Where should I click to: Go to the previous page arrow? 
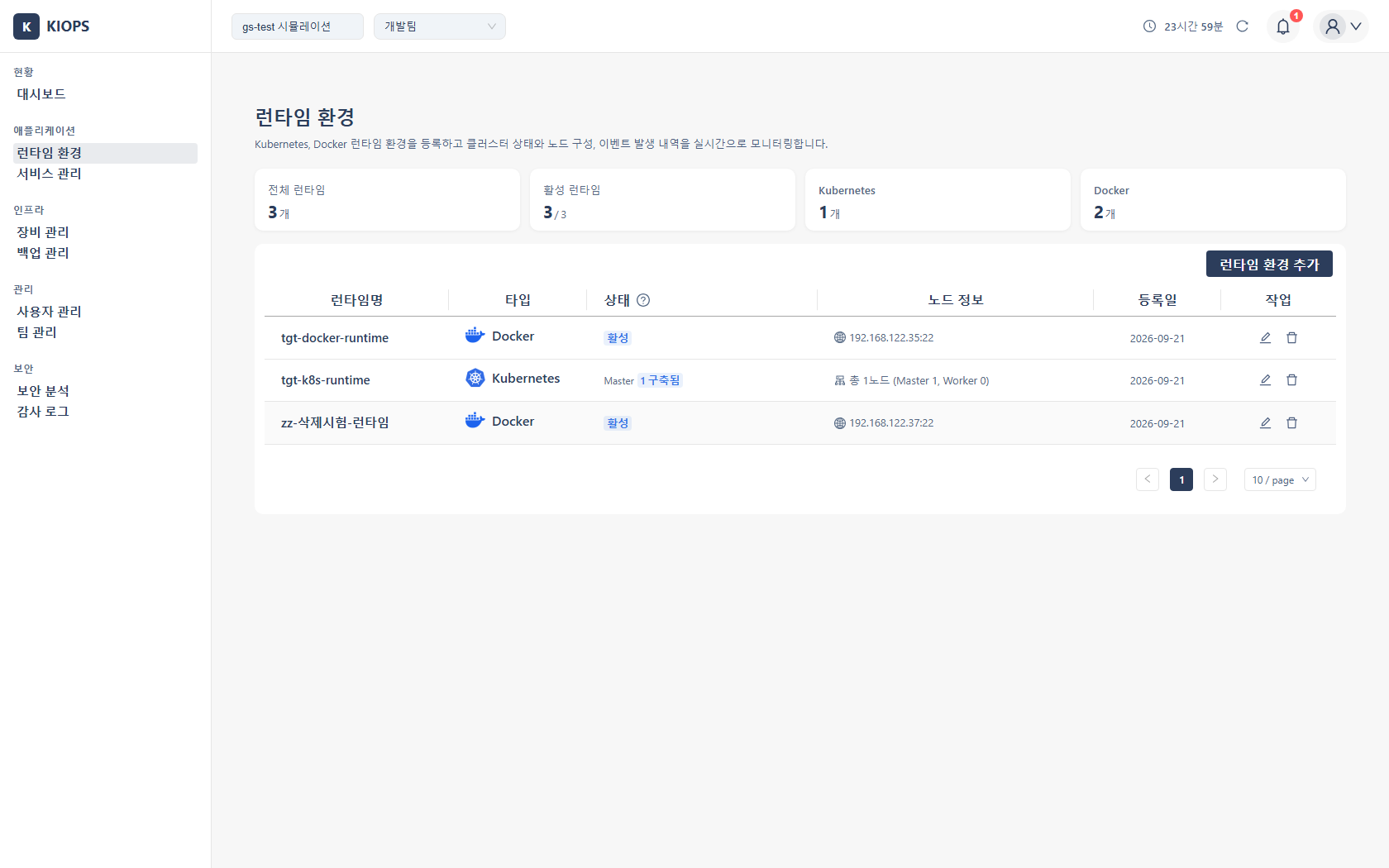1148,479
